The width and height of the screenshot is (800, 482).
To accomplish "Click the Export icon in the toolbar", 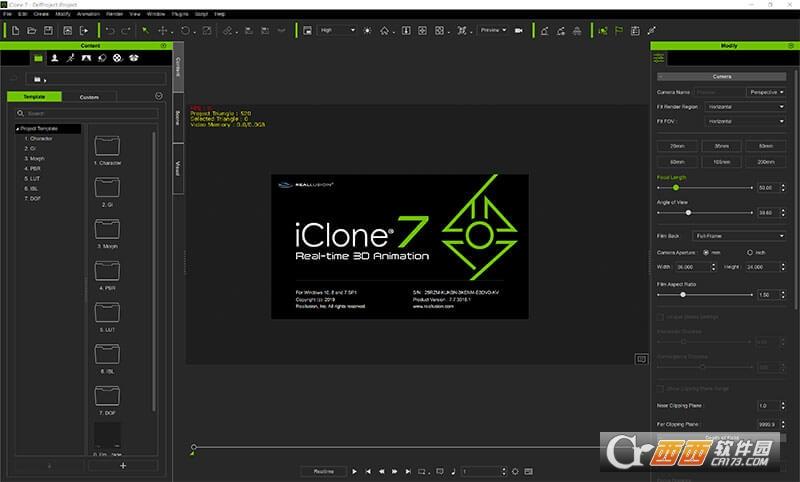I will (x=84, y=31).
